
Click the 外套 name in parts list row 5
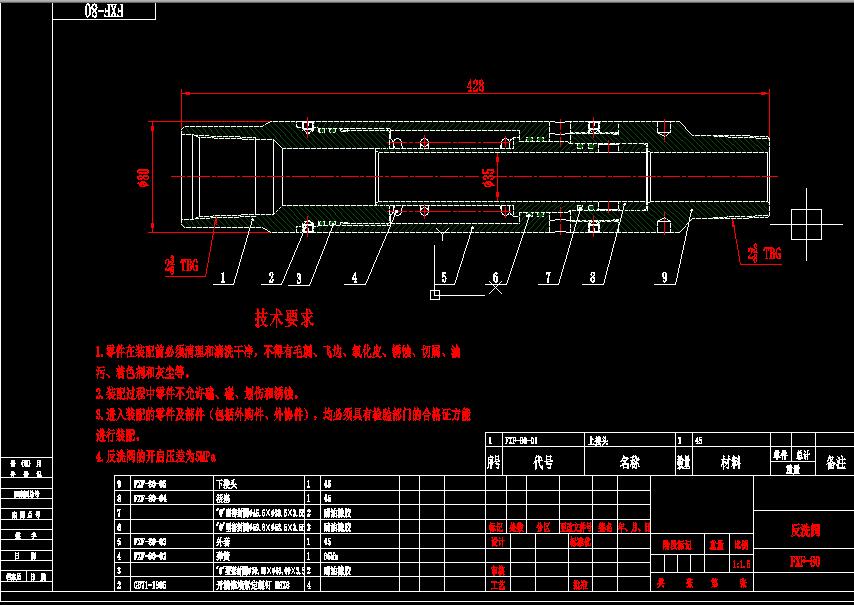point(223,542)
